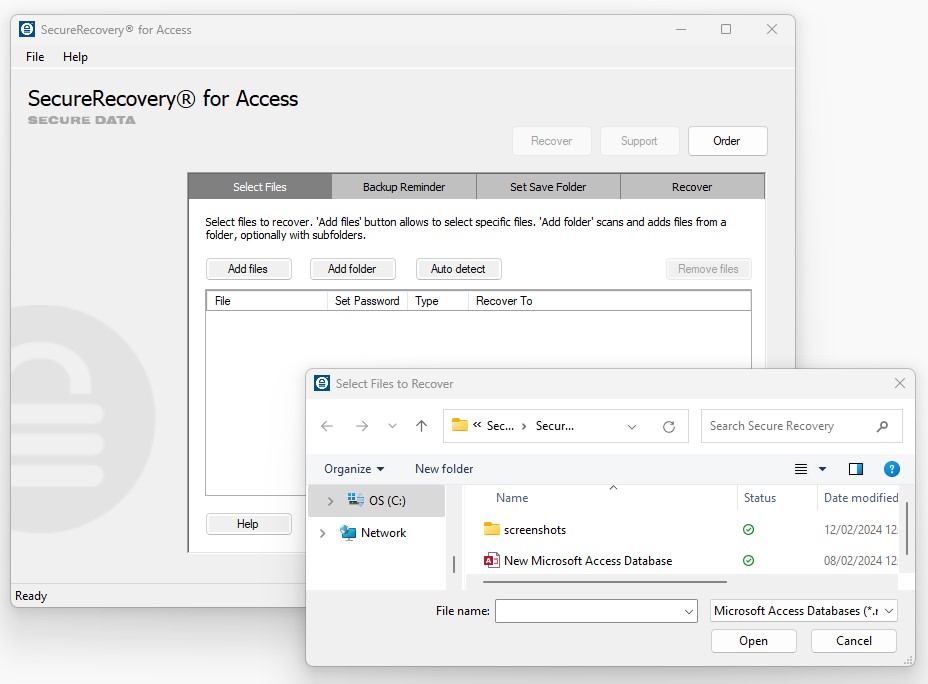Open the File menu

tap(34, 57)
